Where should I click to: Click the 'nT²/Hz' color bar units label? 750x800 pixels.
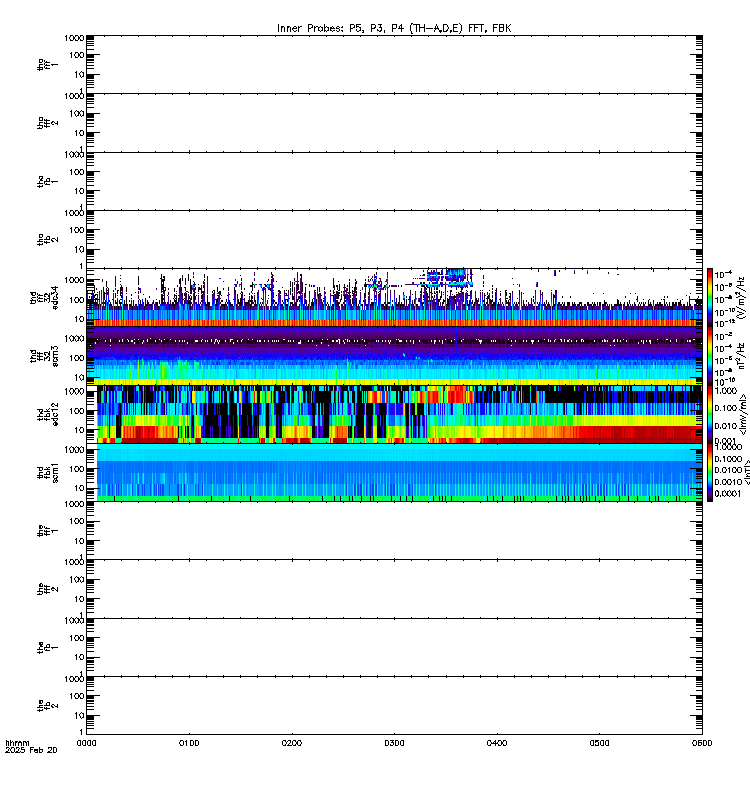coord(742,356)
